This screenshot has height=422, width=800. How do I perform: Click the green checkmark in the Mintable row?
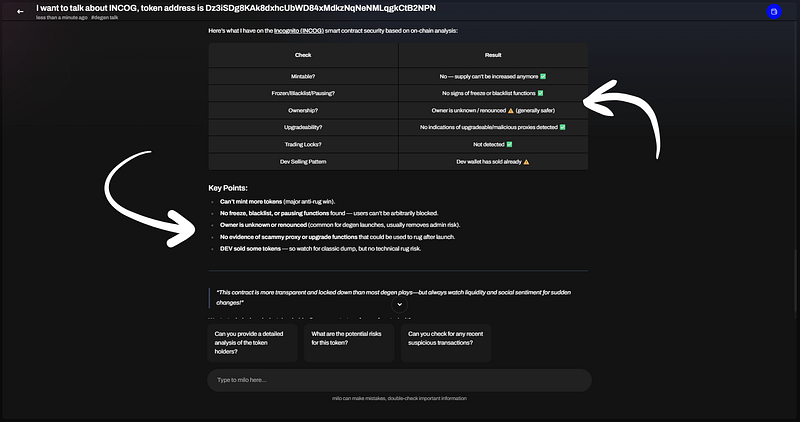tap(542, 76)
